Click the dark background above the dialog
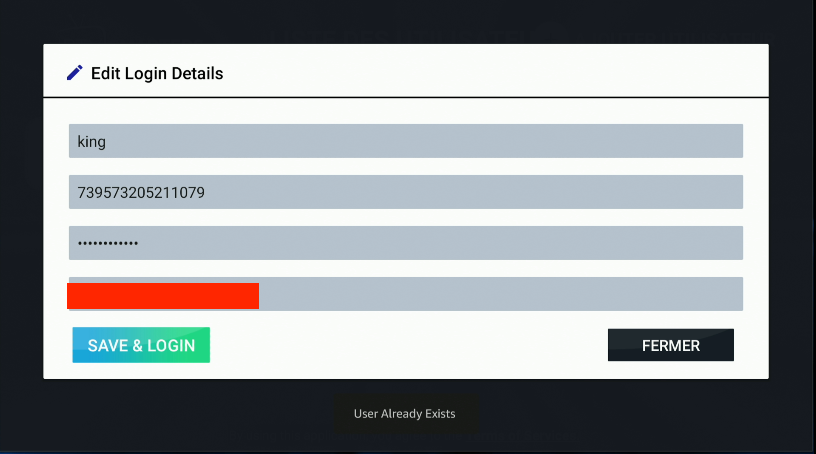This screenshot has height=454, width=816. (x=405, y=20)
